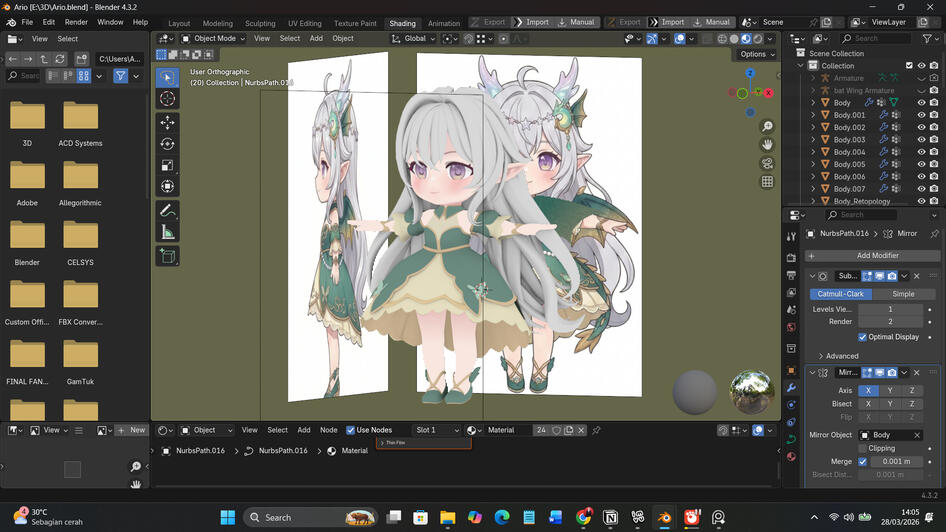Open the Render properties tab icon
This screenshot has width=946, height=532.
[x=792, y=258]
